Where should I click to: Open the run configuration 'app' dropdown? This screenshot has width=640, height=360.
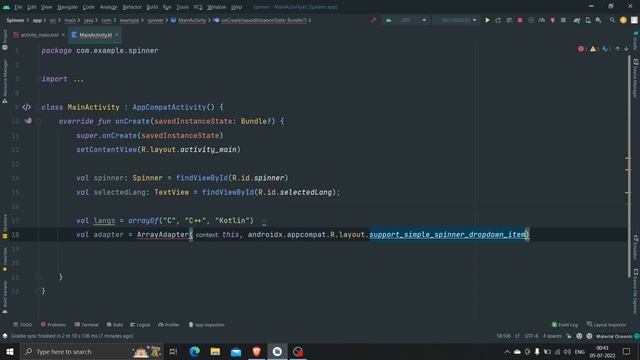(407, 20)
